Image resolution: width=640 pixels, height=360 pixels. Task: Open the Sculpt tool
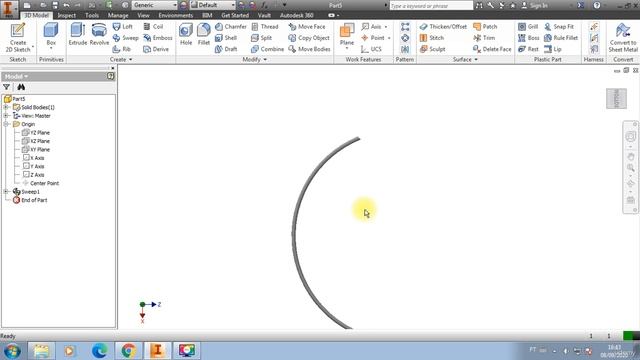pyautogui.click(x=433, y=49)
